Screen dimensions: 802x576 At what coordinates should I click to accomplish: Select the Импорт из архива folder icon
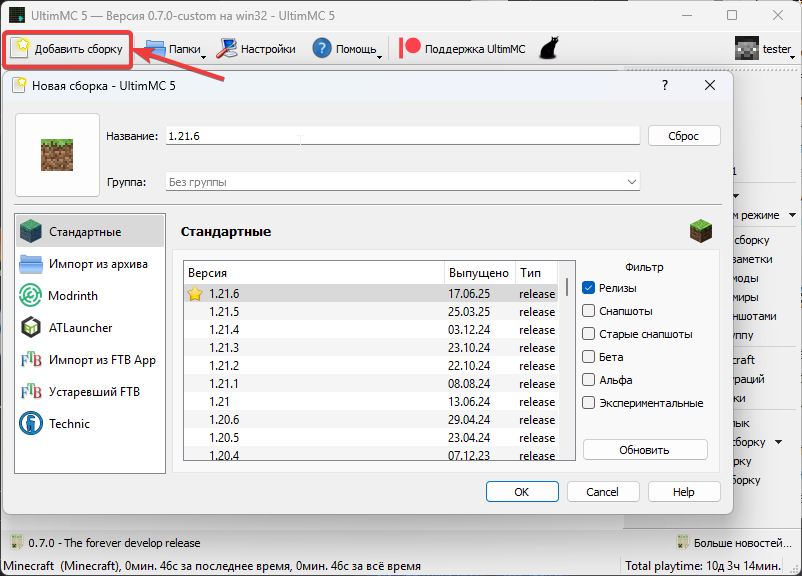pos(31,264)
